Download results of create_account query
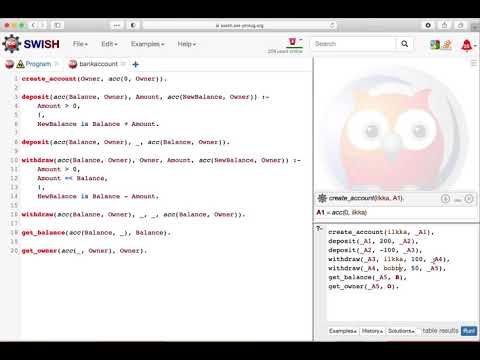480x360 pixels. coord(445,199)
